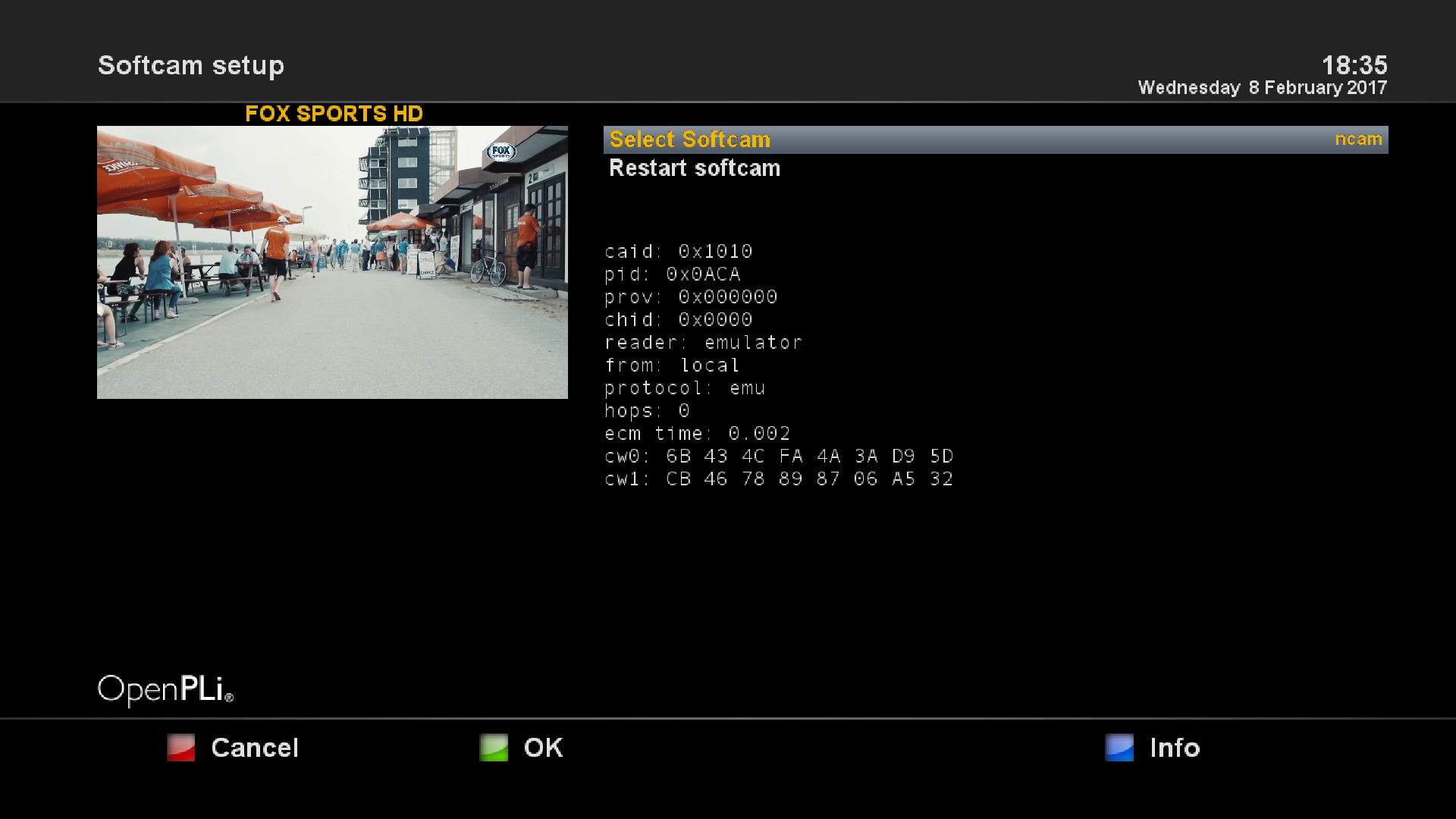Click the FOX SPORTS HD channel title
The image size is (1456, 819).
point(334,114)
